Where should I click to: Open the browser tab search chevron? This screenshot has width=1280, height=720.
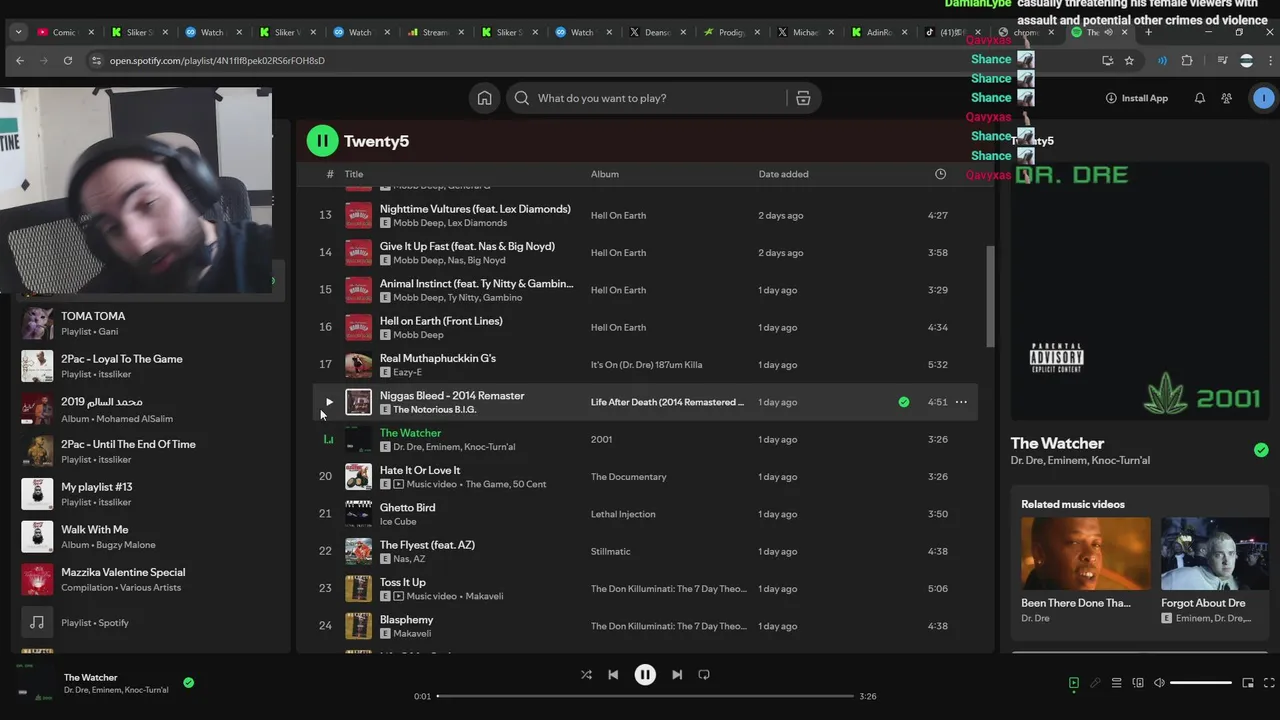(x=18, y=32)
